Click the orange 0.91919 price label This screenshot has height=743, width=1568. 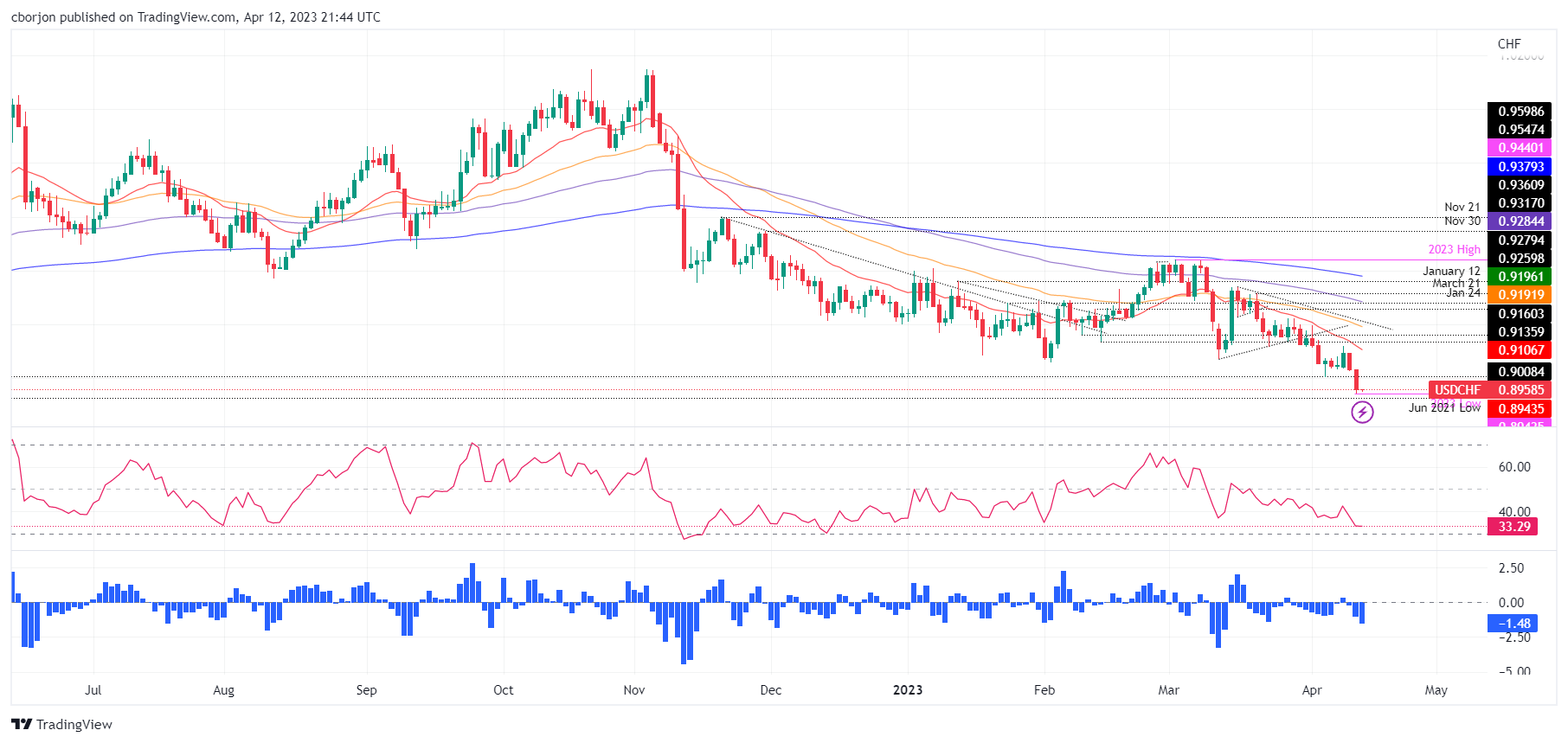[x=1520, y=295]
